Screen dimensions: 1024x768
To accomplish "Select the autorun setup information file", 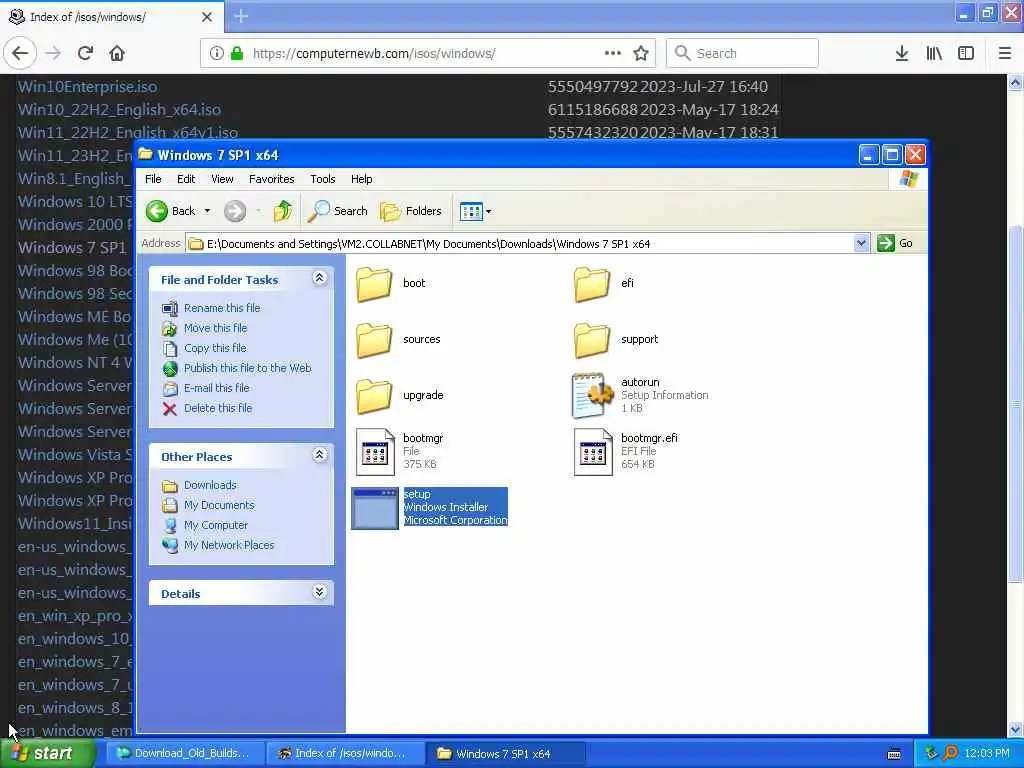I will [640, 395].
